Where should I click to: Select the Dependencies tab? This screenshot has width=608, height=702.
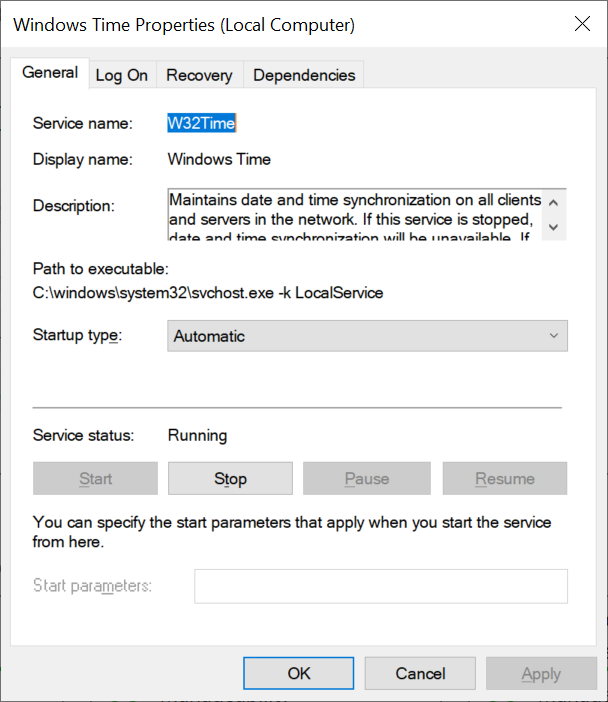pyautogui.click(x=304, y=75)
